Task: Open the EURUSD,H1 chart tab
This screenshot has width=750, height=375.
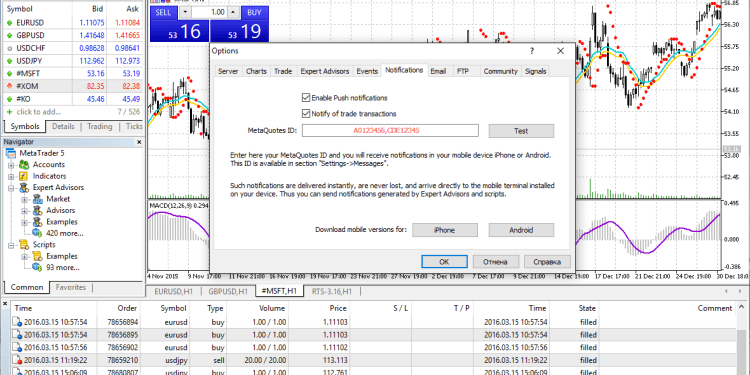Action: [173, 291]
